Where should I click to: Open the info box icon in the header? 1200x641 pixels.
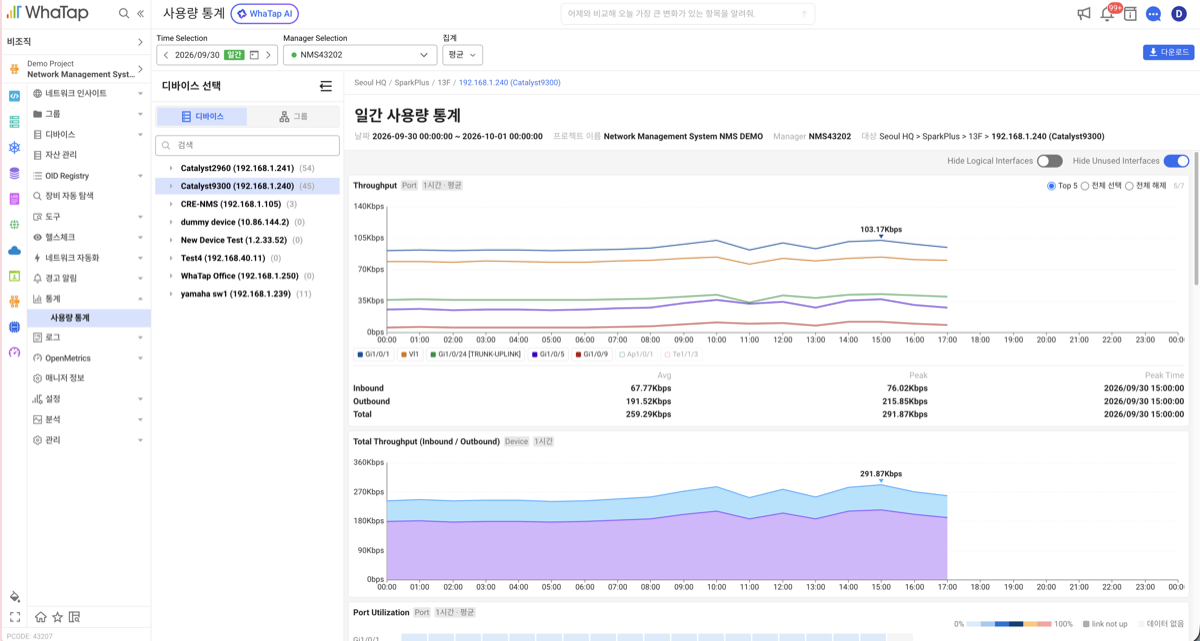tap(1130, 14)
